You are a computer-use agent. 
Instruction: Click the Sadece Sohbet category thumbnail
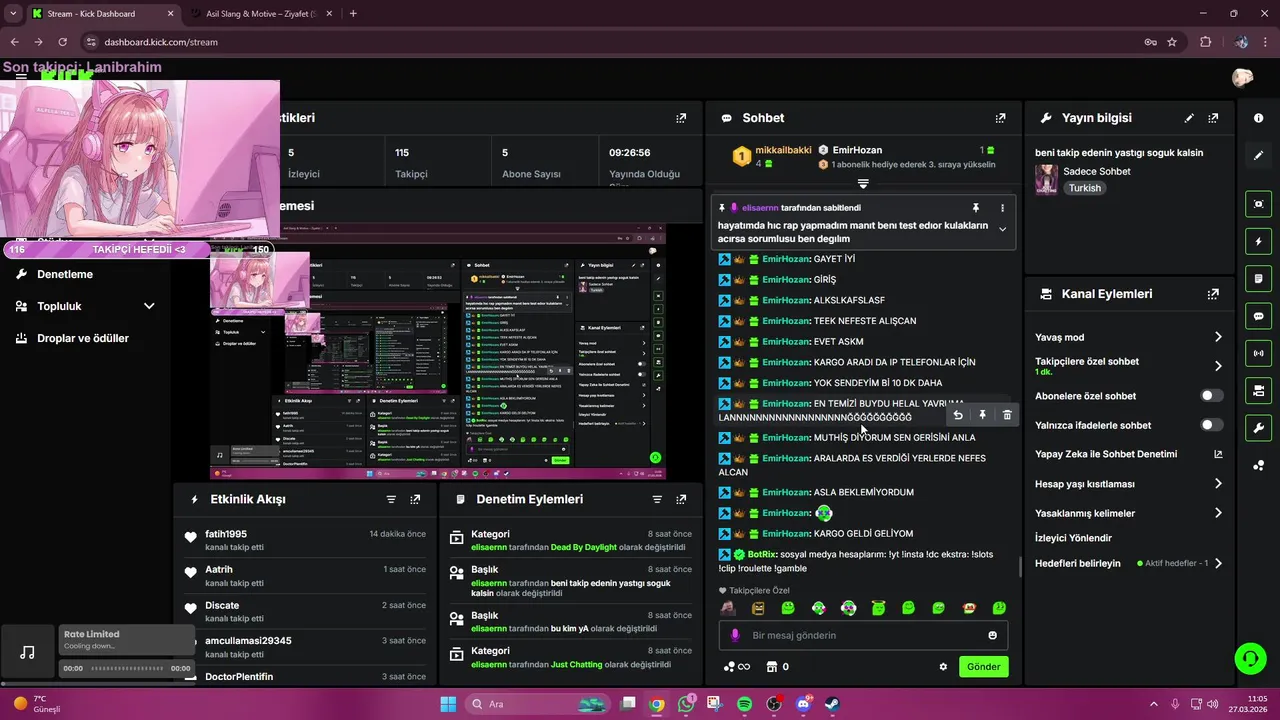[1046, 179]
